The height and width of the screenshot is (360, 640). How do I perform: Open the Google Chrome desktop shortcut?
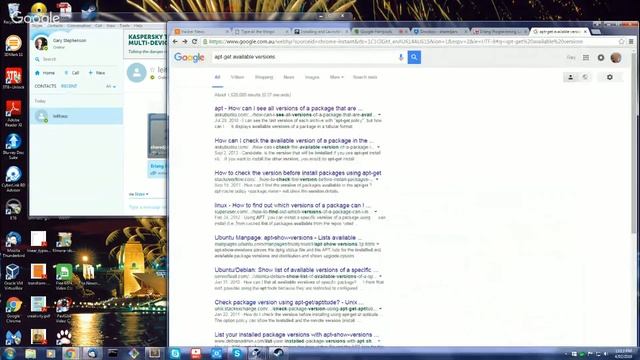(x=13, y=309)
